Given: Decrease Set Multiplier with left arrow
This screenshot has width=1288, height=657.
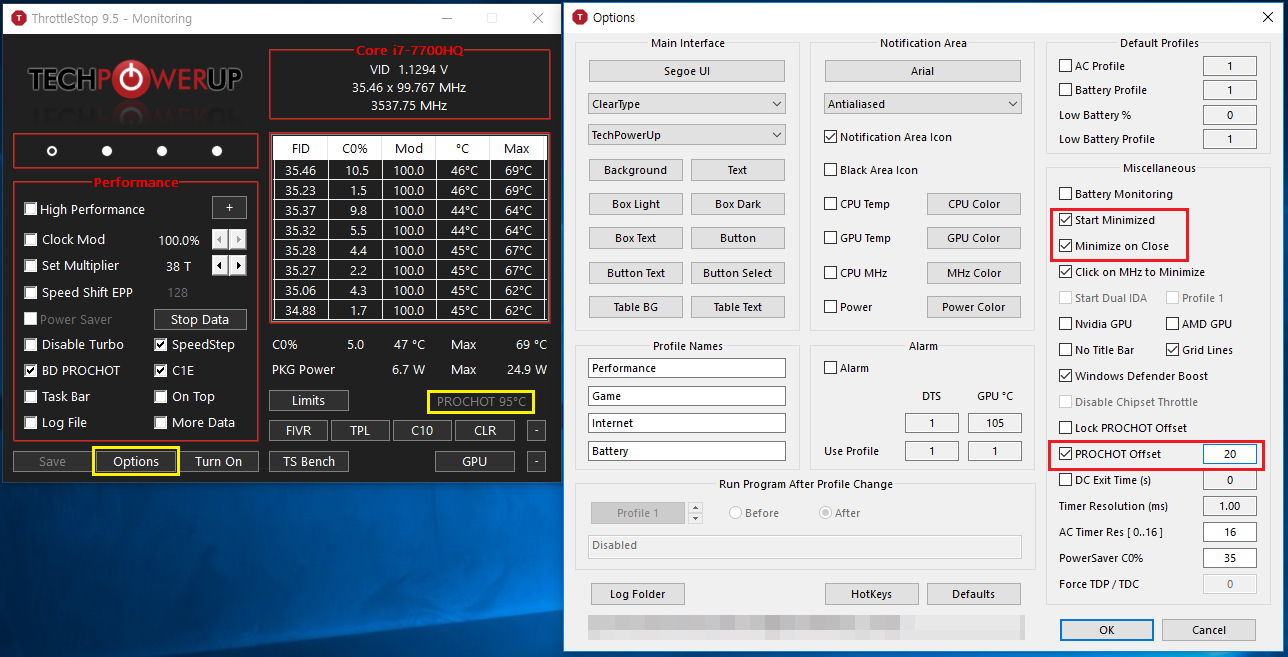Looking at the screenshot, I should click(x=220, y=265).
